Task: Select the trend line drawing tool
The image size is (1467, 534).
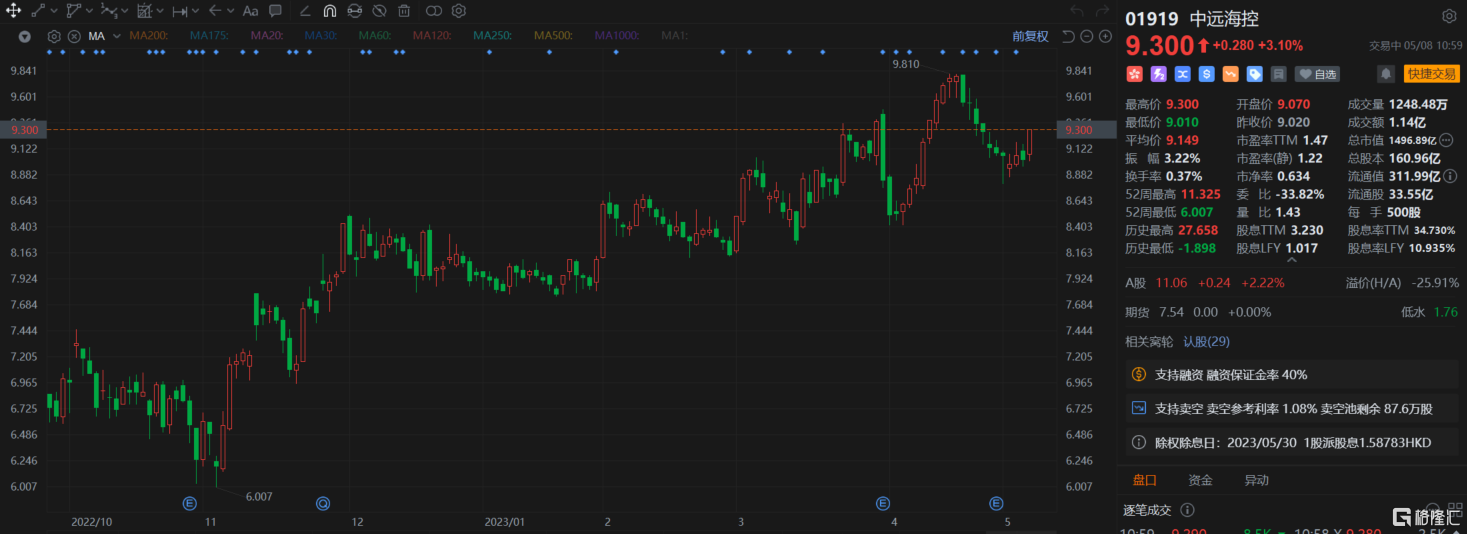Action: [37, 11]
